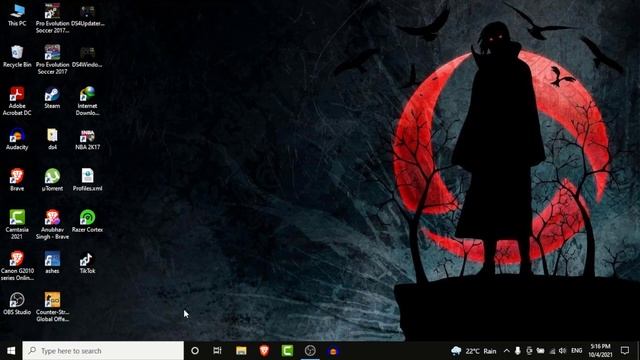
Task: Launch Brave browser from the taskbar
Action: coord(264,351)
